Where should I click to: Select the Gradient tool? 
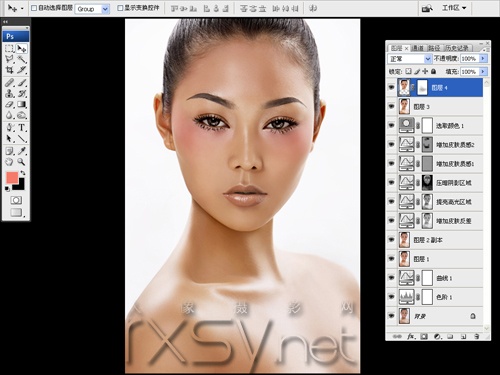(22, 104)
